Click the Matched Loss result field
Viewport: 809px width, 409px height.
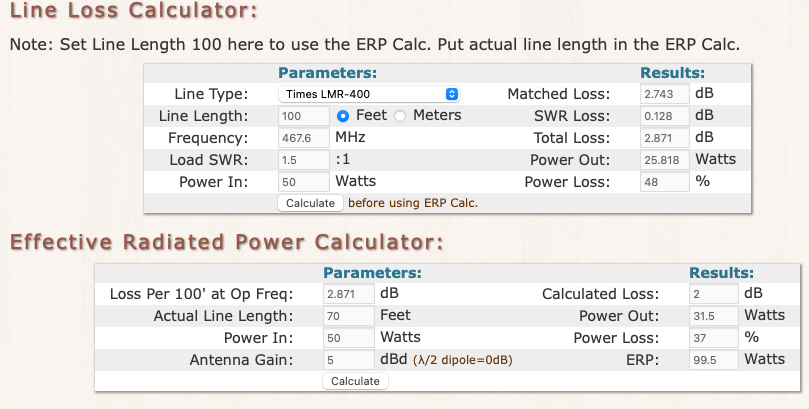point(664,94)
